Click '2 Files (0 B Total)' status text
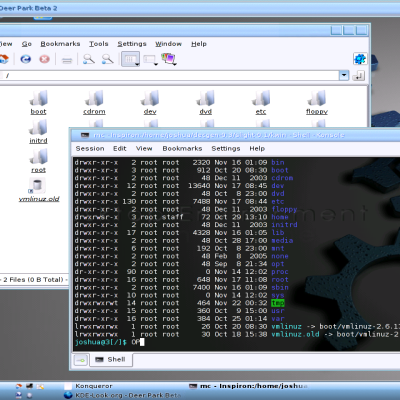400x400 pixels. click(x=33, y=279)
